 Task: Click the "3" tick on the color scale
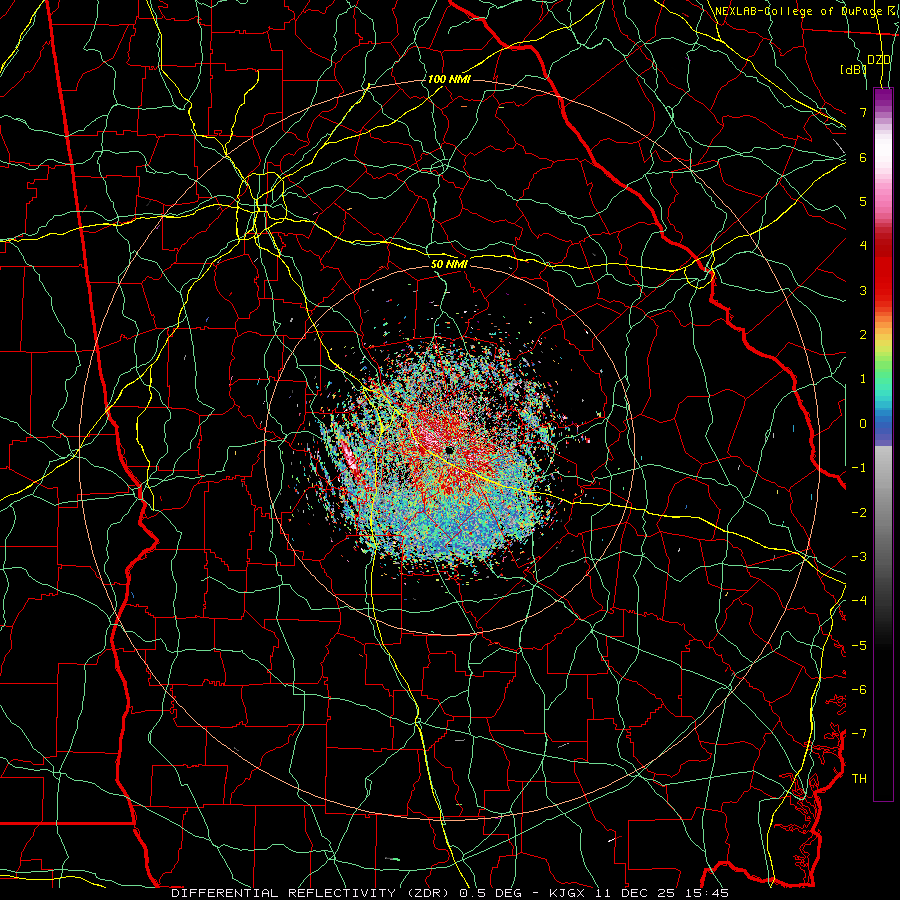click(x=863, y=290)
